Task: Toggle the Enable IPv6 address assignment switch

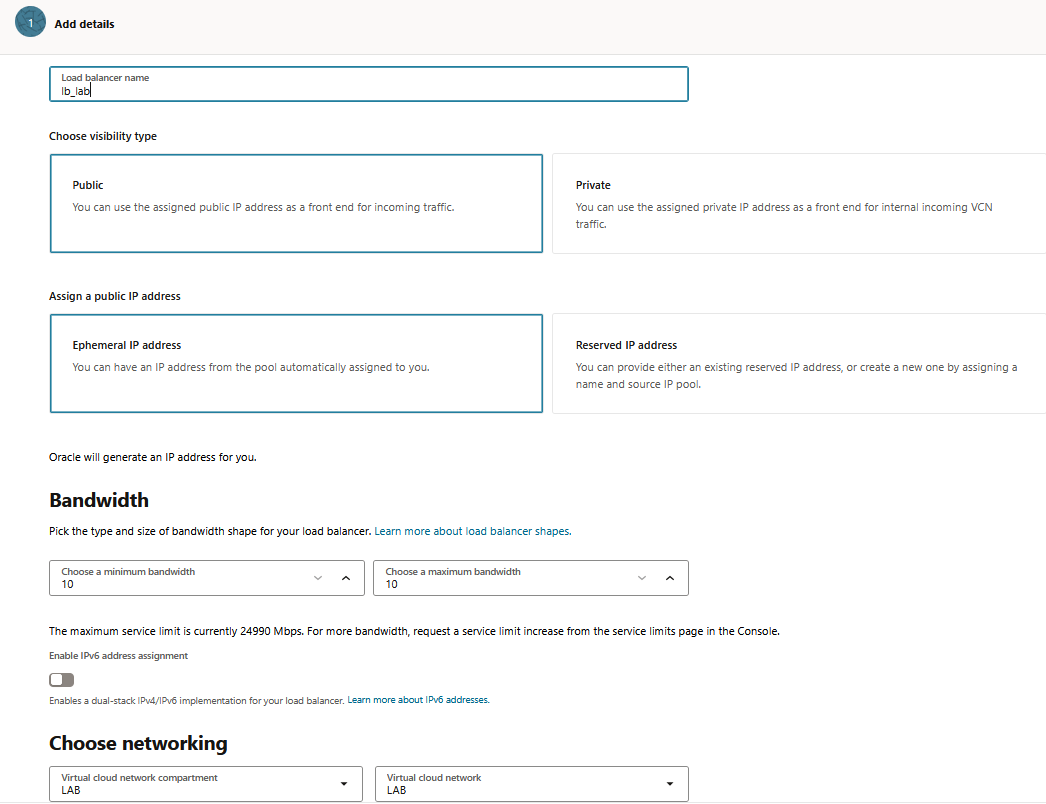Action: coord(61,679)
